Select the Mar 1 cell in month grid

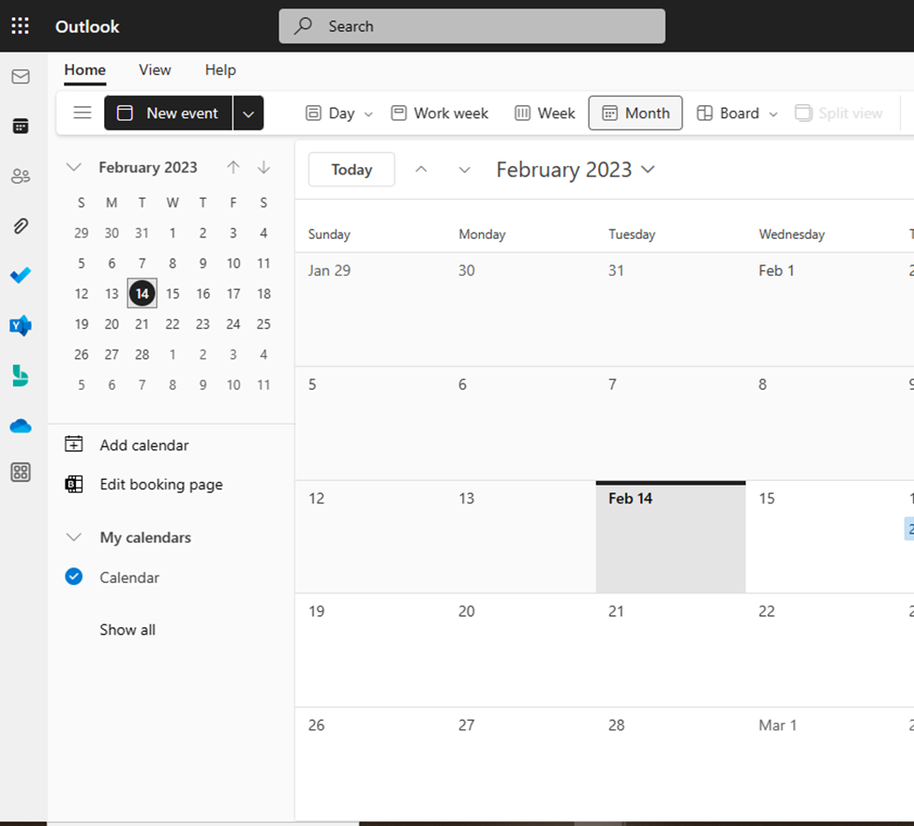tap(821, 764)
